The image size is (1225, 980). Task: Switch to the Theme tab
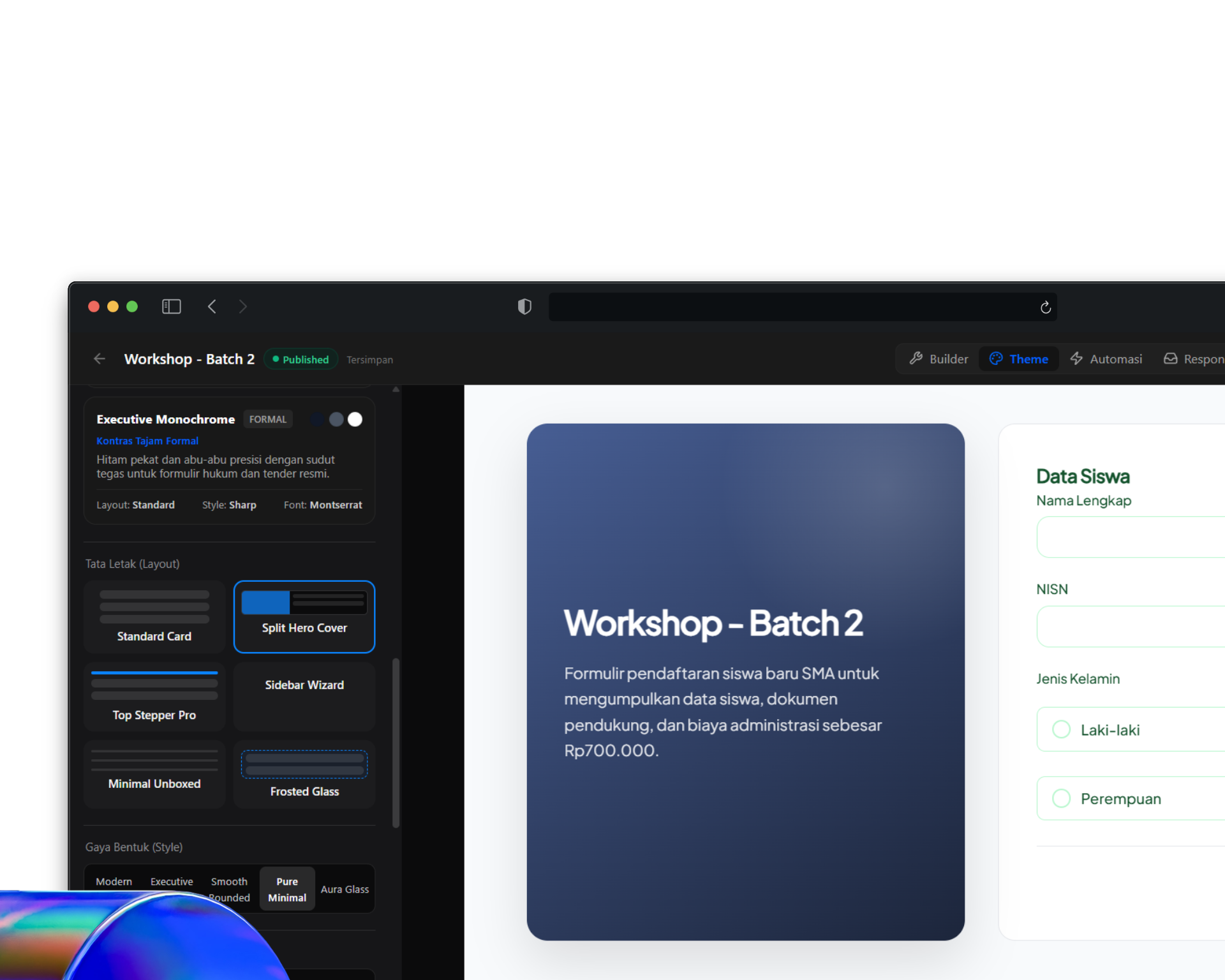point(1019,359)
